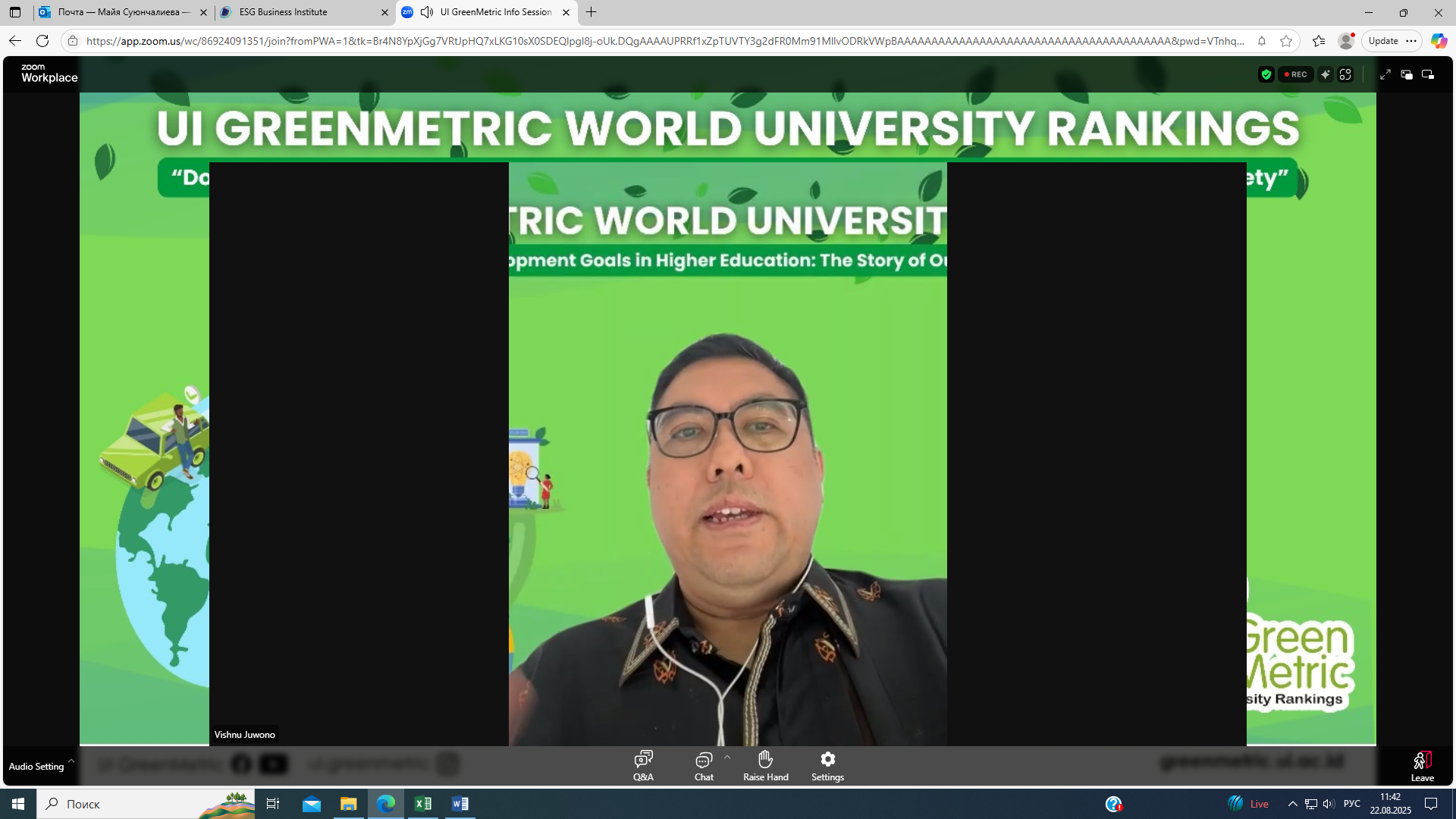Close the UI GreenMetric Info Session tab

click(x=566, y=12)
